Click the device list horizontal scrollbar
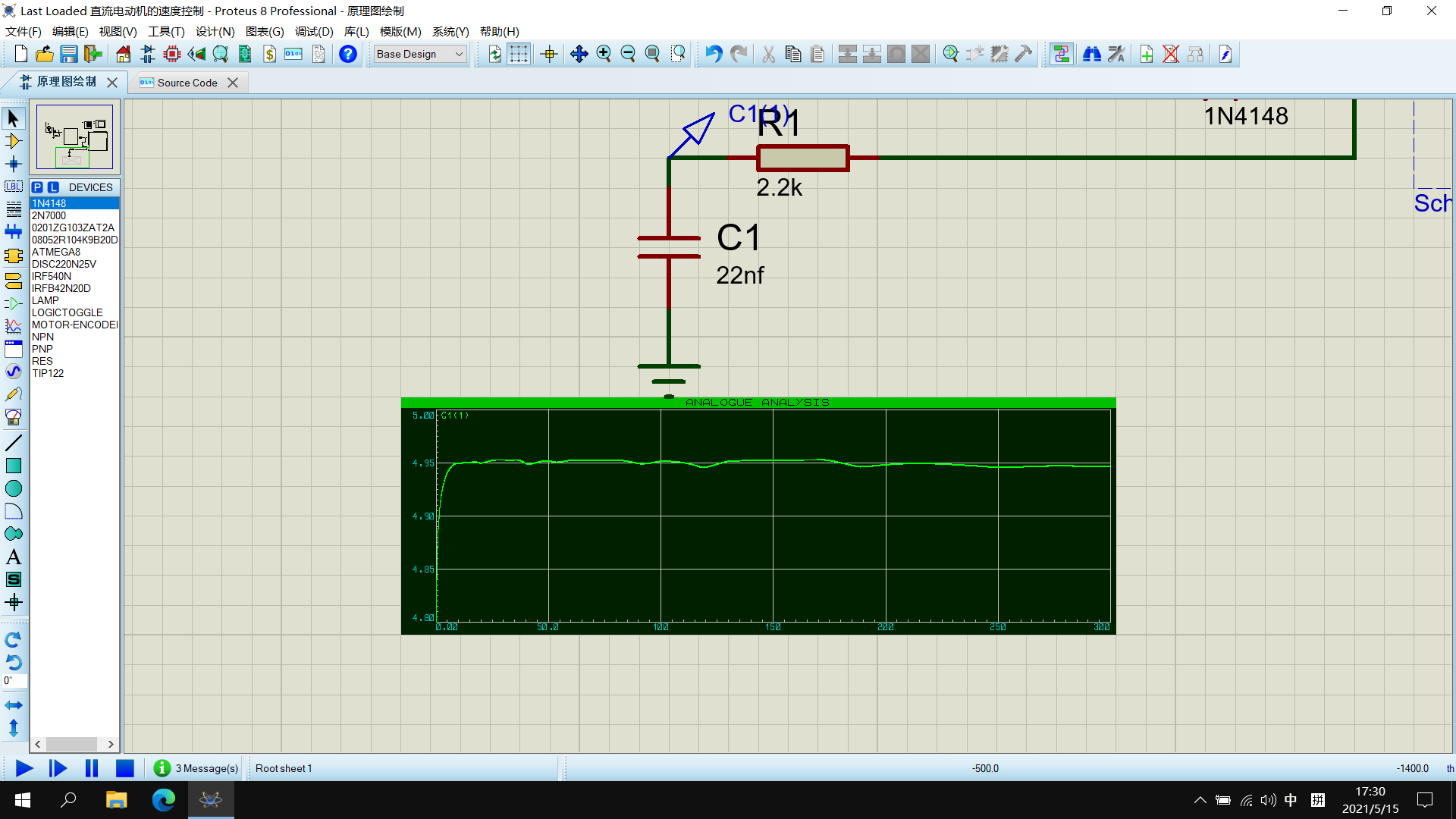Screen dimensions: 1456x819 pyautogui.click(x=74, y=745)
